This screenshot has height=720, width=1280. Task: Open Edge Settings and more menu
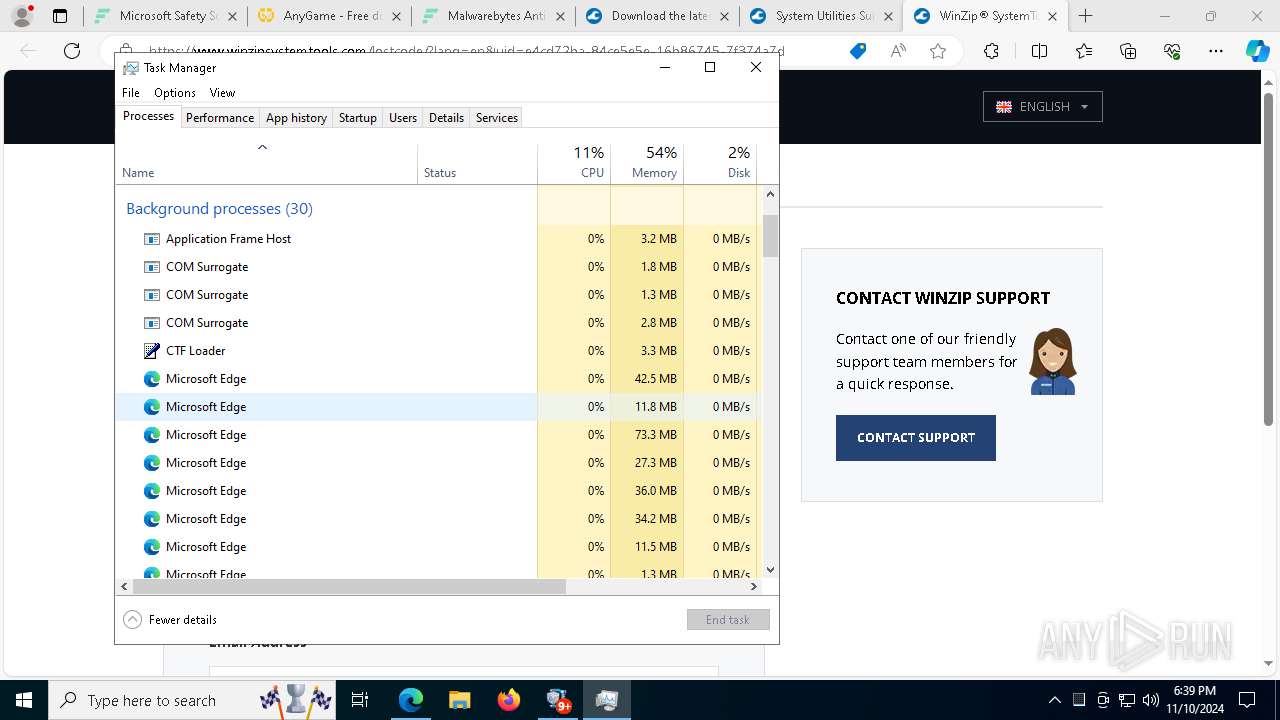pyautogui.click(x=1216, y=51)
